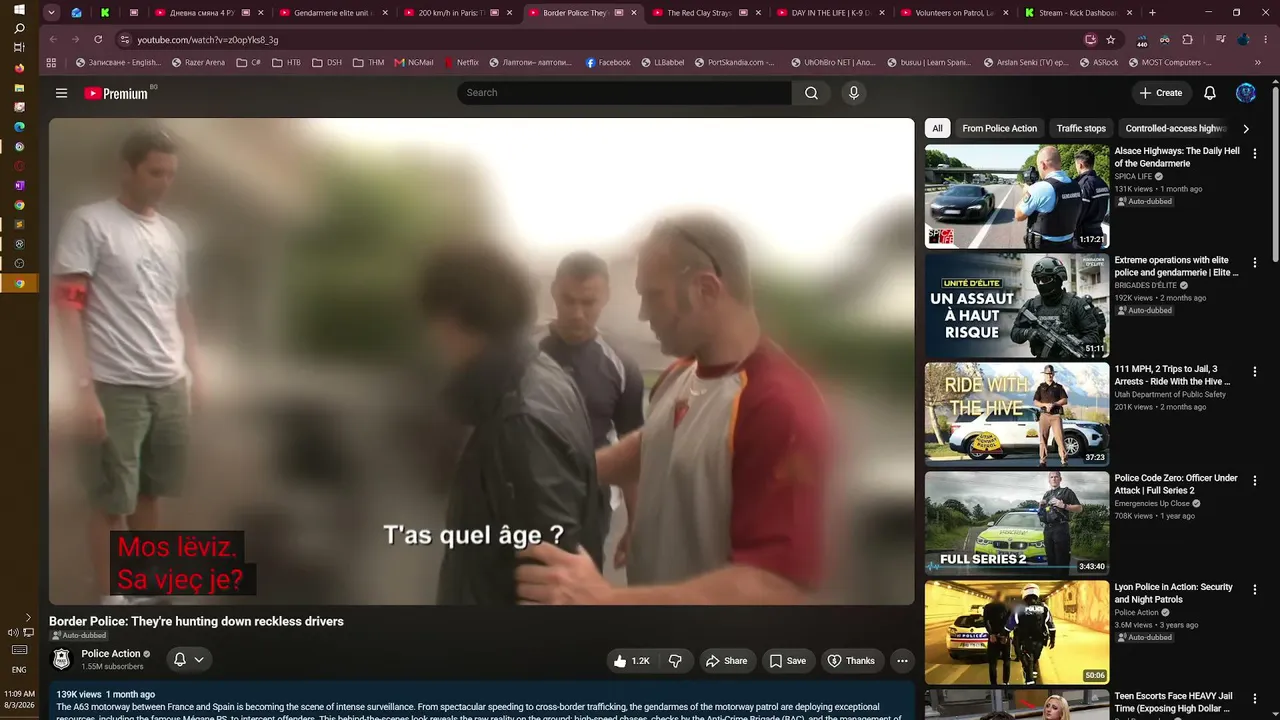View site information icon in address bar
1280x720 pixels.
(x=125, y=40)
